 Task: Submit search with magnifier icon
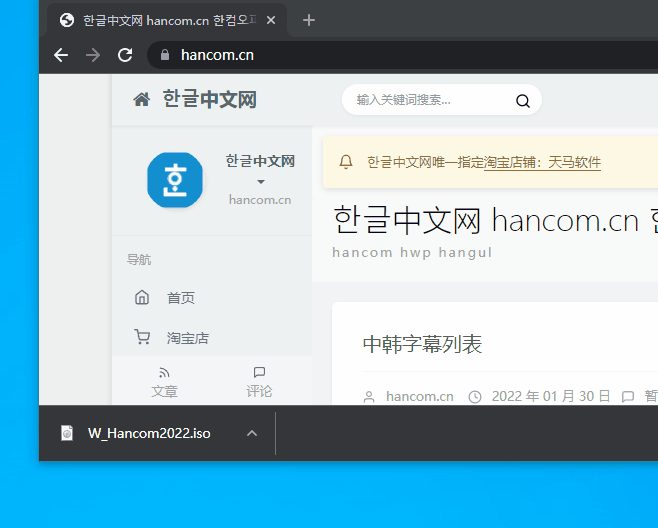coord(523,101)
